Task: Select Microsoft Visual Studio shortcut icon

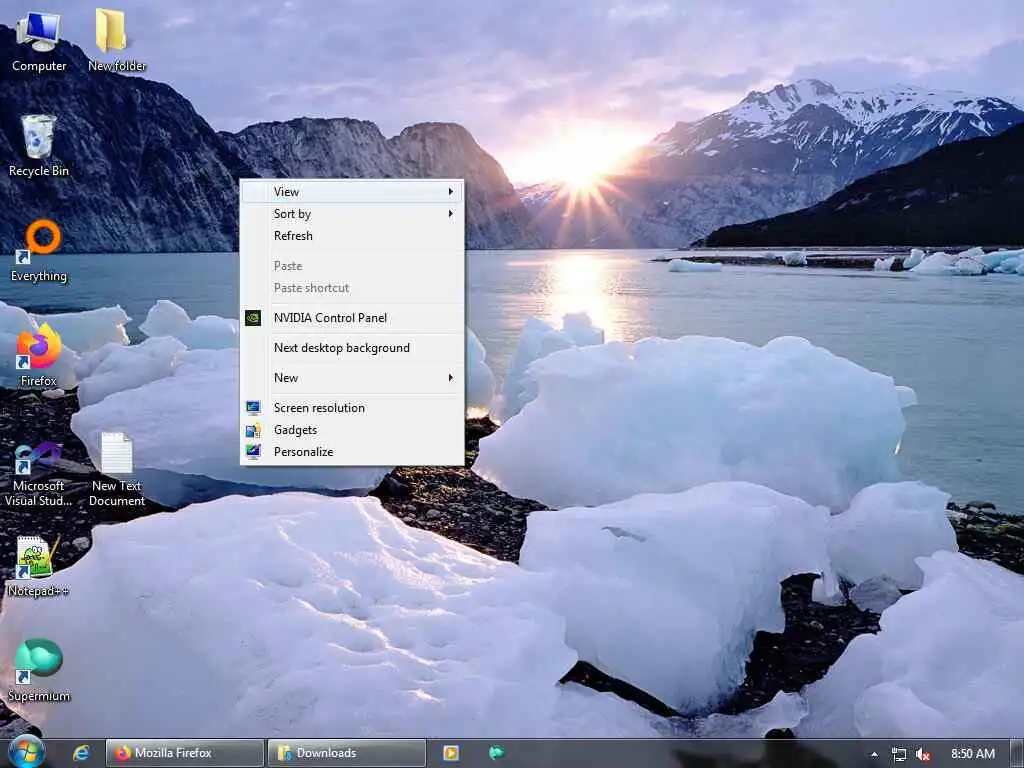Action: coord(39,475)
